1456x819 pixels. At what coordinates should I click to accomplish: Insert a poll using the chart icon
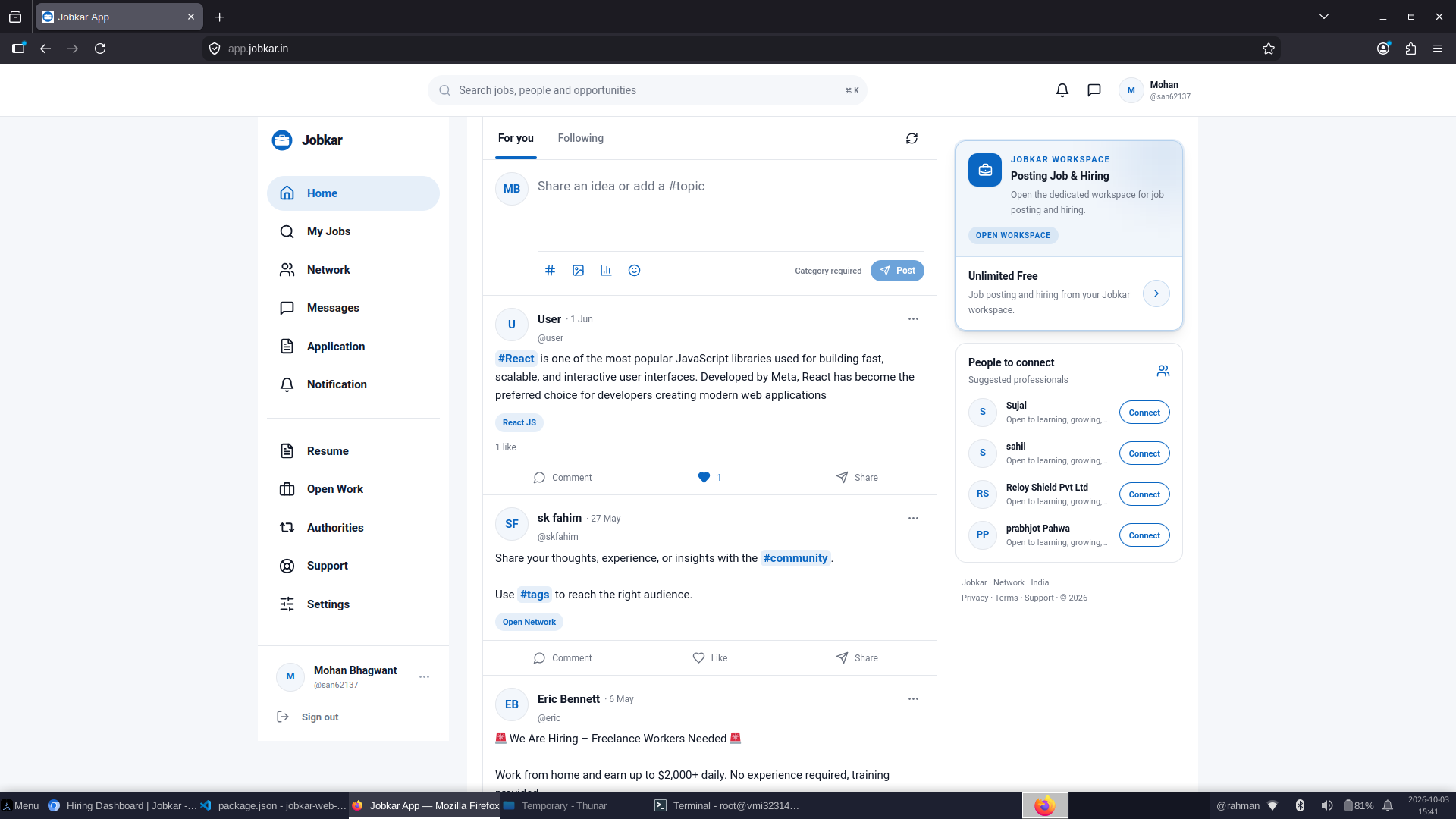(606, 271)
